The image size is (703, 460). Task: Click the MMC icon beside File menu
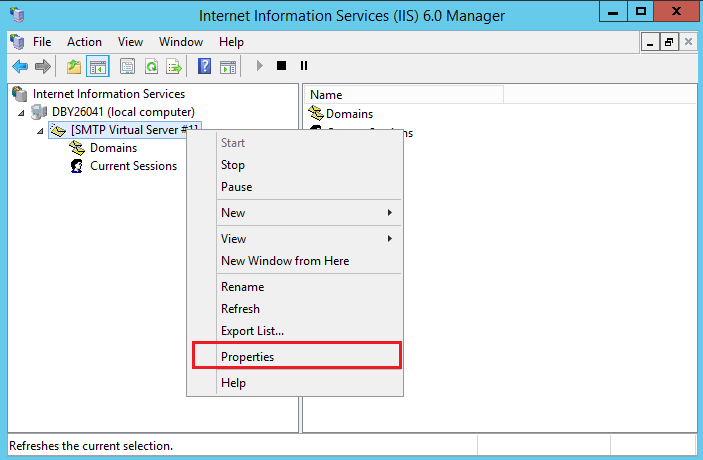pos(17,42)
